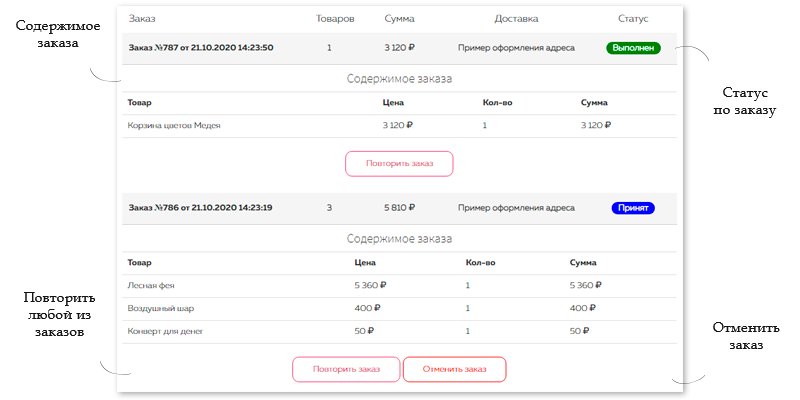Click the 5 810 ₽ order total
800x400 pixels.
399,208
